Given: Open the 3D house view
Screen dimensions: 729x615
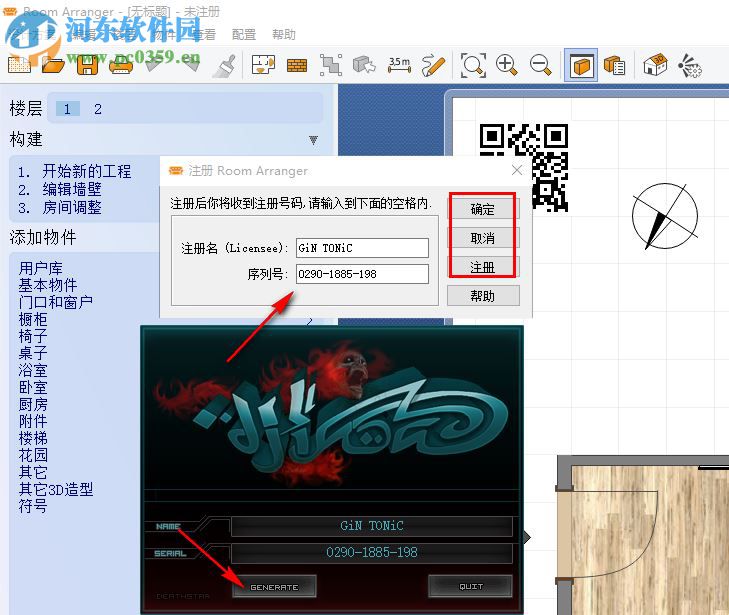Looking at the screenshot, I should [655, 65].
